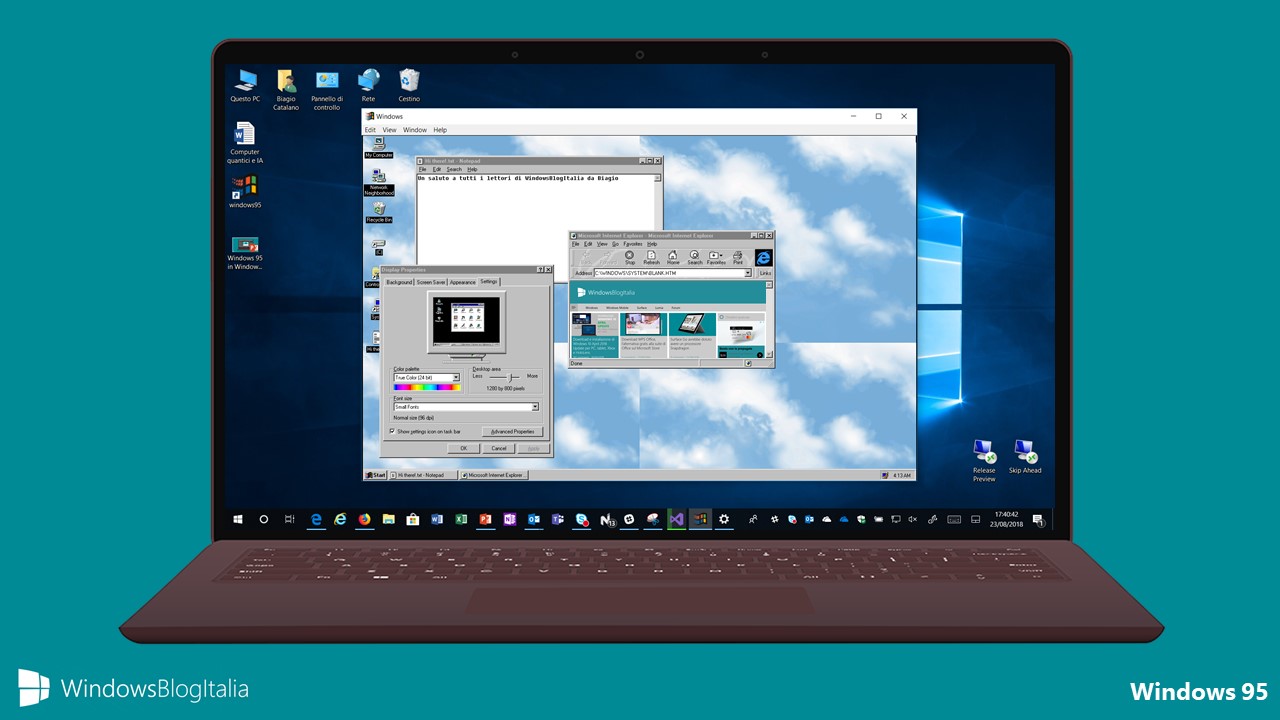Open Favorites menu in Internet Explorer

pyautogui.click(x=633, y=244)
